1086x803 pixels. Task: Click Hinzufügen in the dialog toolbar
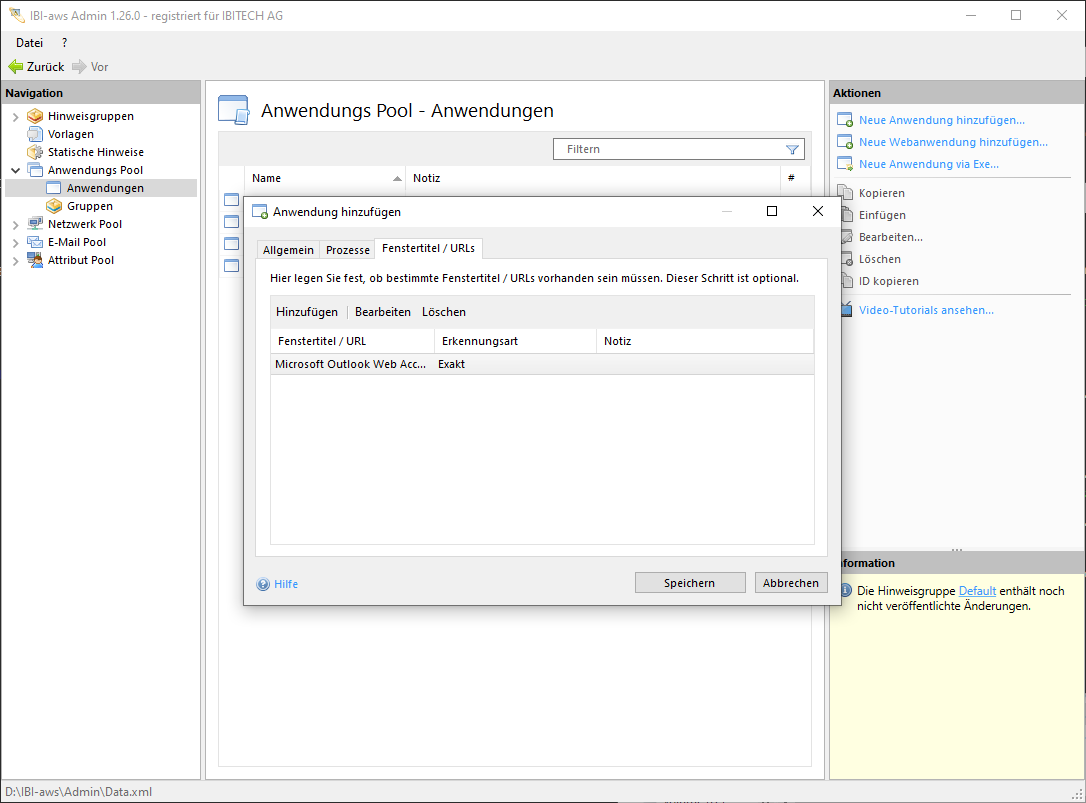[307, 312]
